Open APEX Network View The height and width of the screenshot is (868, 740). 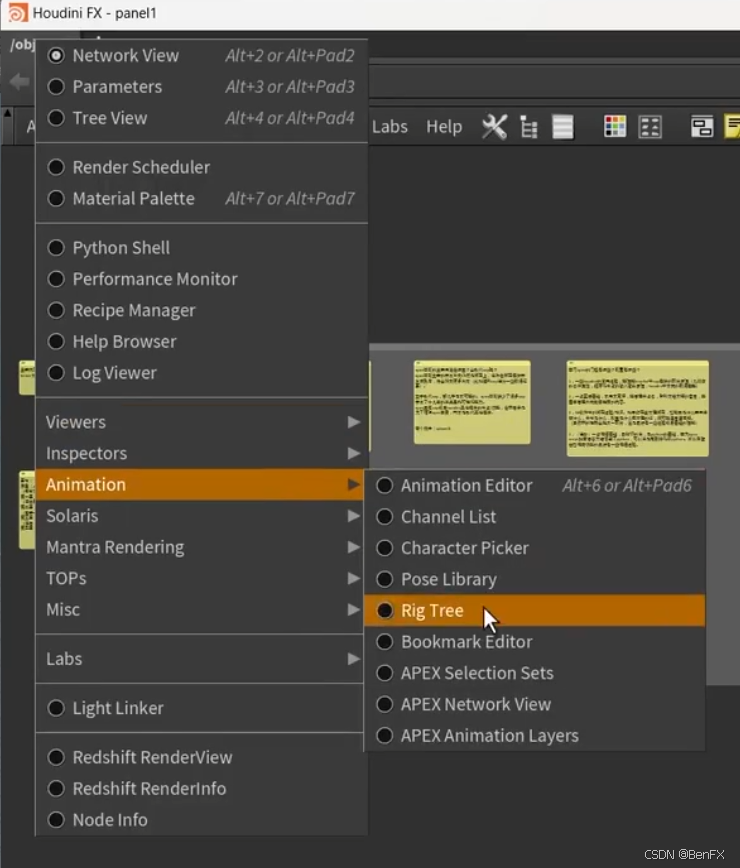(535, 704)
